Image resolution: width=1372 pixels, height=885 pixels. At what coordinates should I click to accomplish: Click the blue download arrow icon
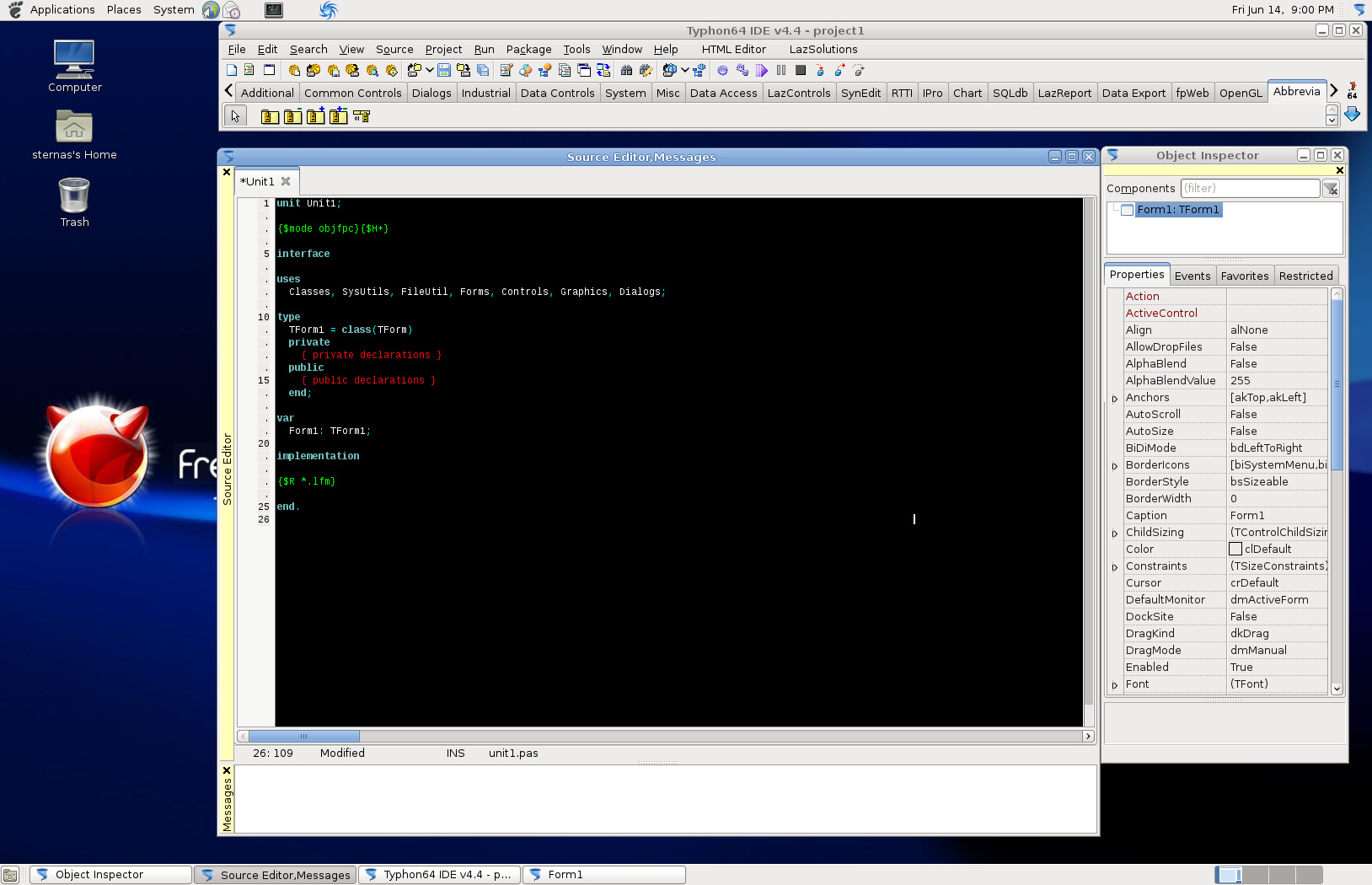click(x=1352, y=114)
